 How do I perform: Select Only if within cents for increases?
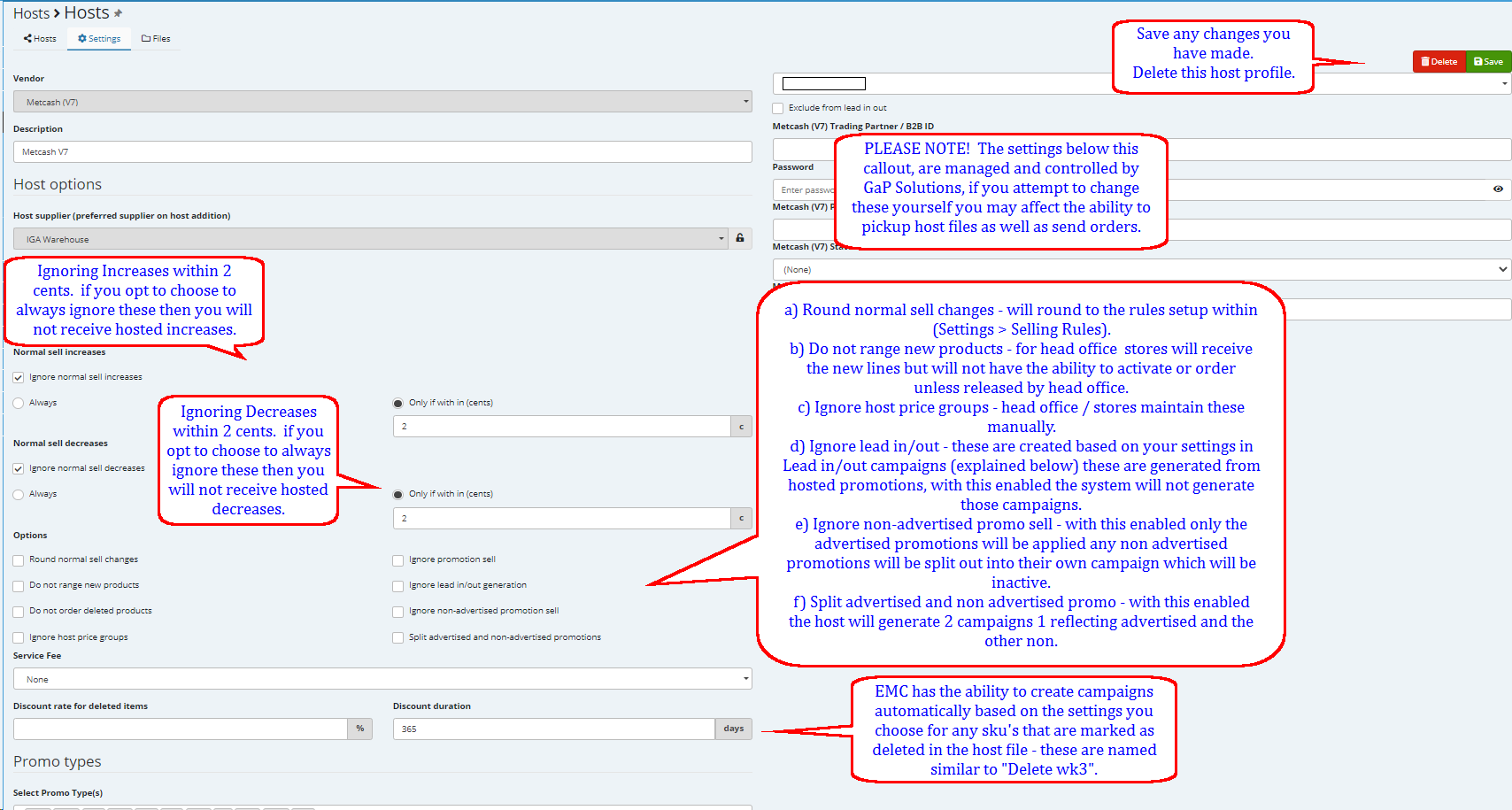[397, 404]
